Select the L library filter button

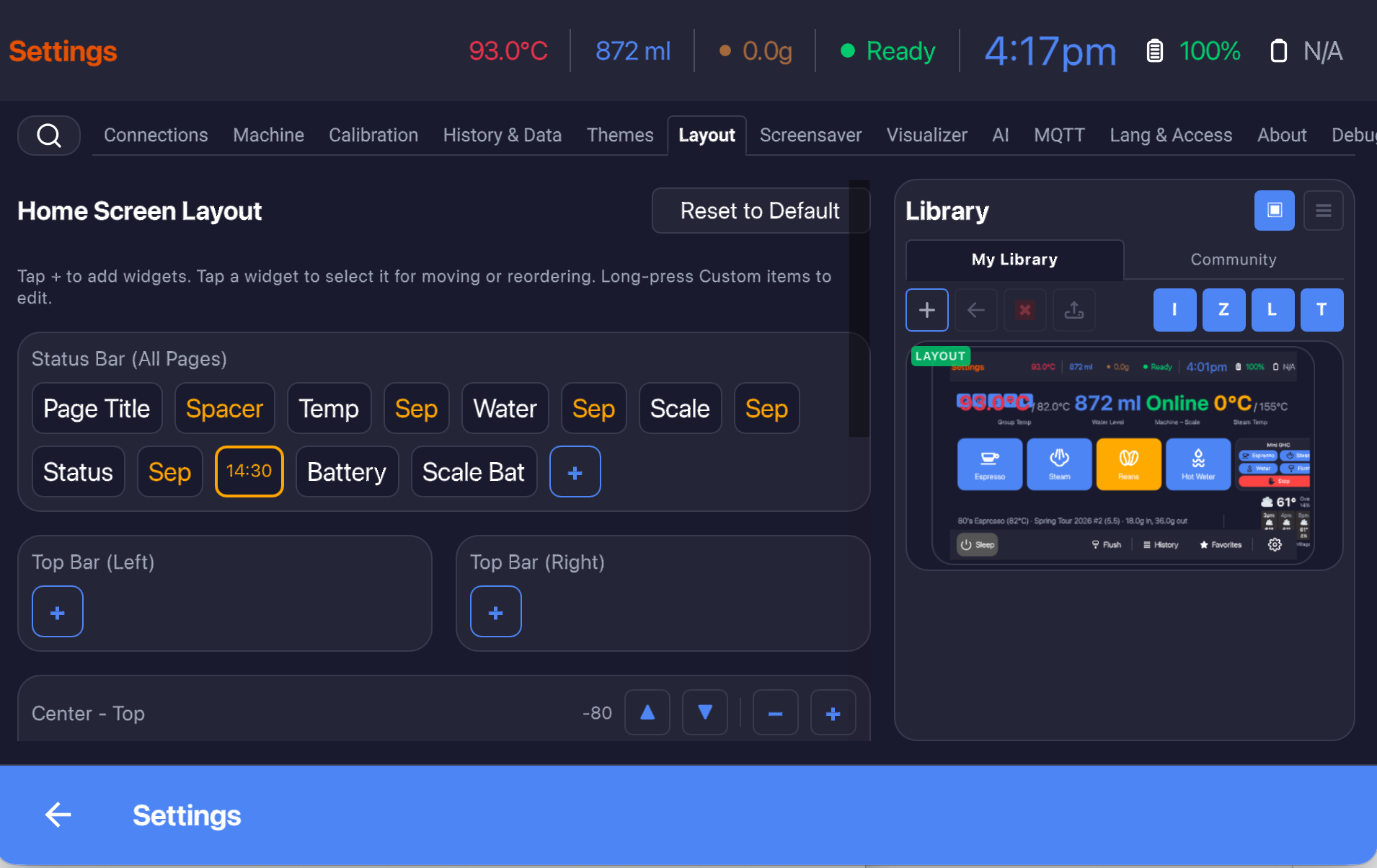pos(1273,310)
